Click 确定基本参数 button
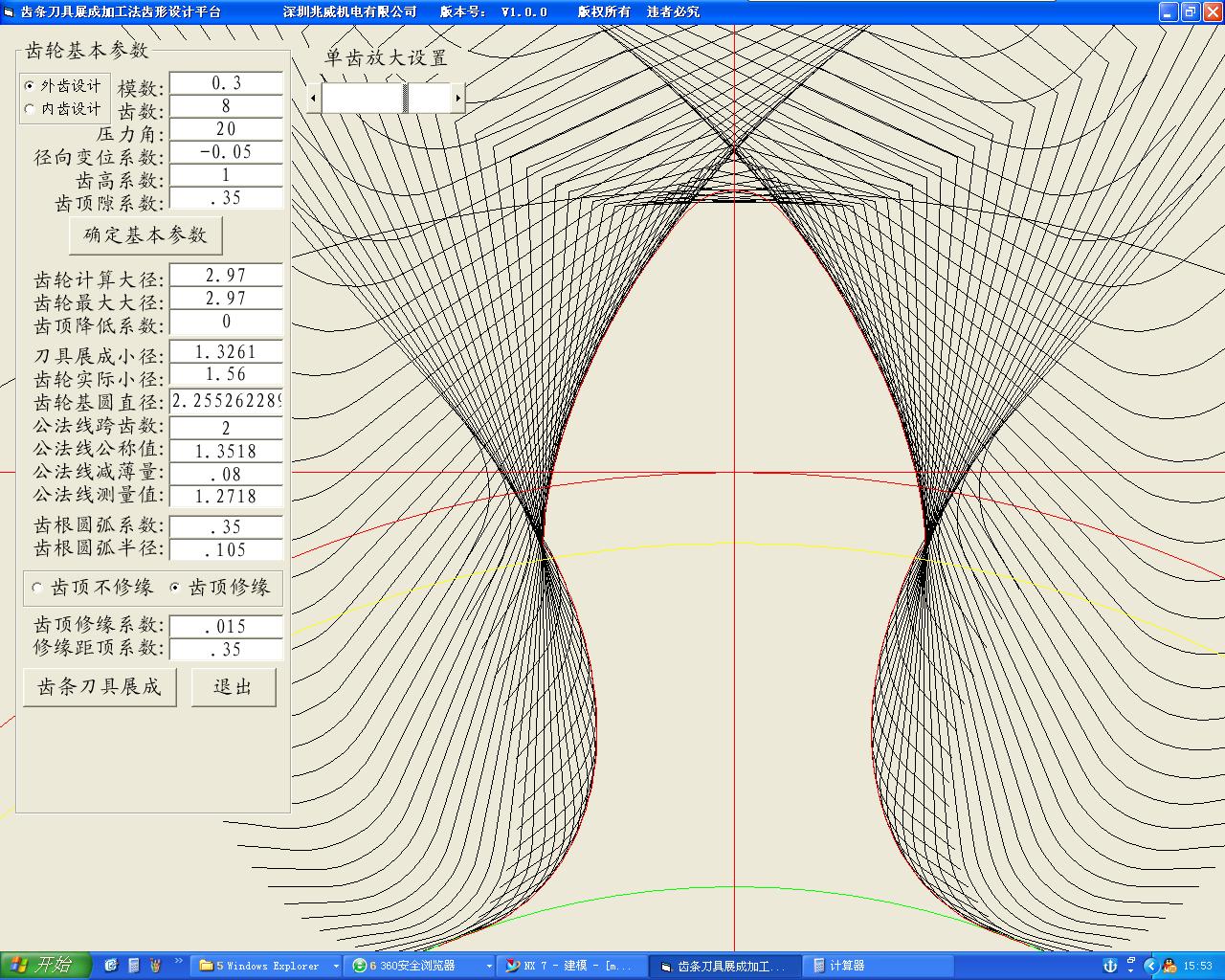 pos(145,235)
